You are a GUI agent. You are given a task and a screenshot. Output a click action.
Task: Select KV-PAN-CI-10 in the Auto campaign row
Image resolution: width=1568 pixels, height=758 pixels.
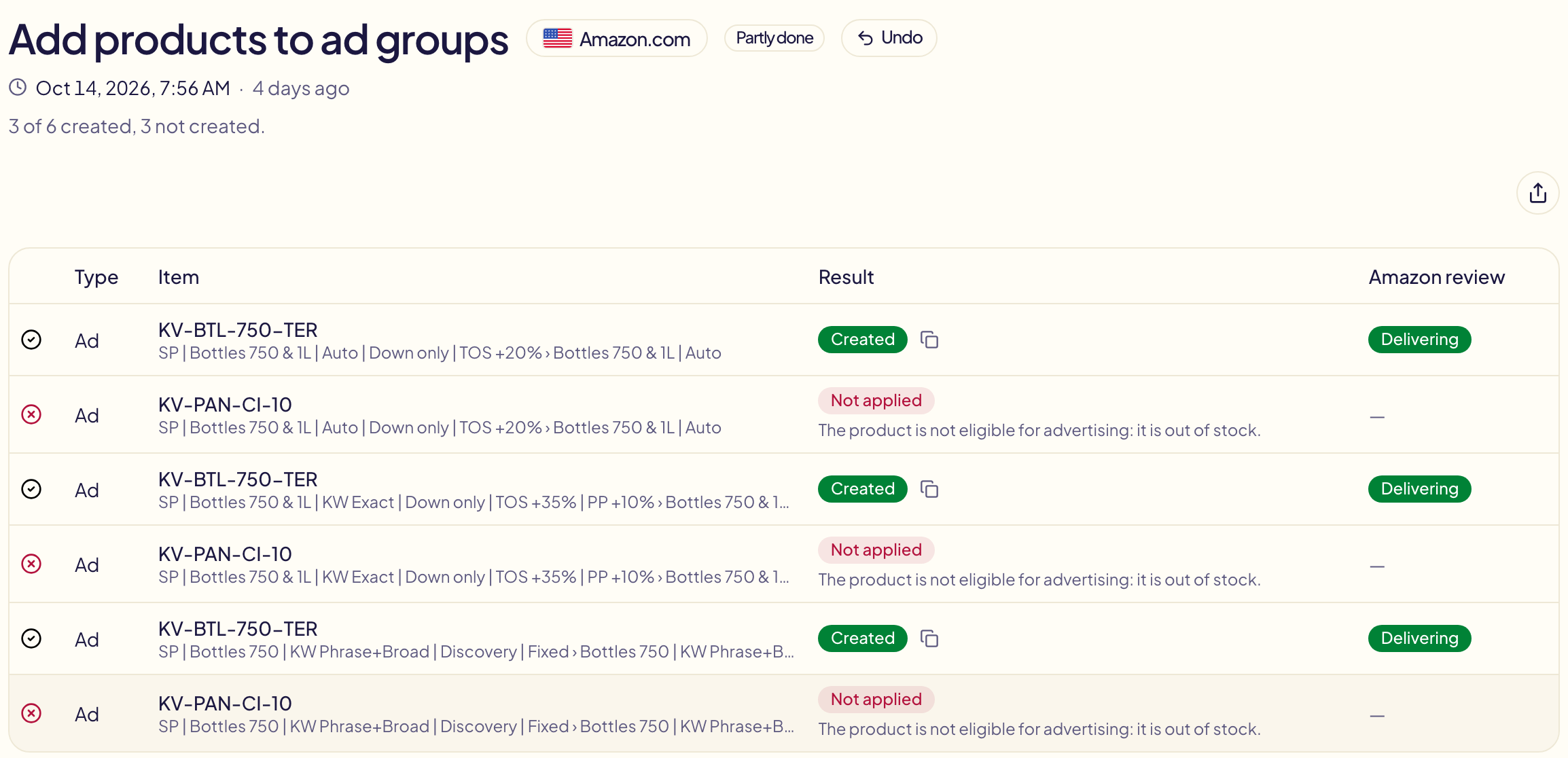pos(225,405)
